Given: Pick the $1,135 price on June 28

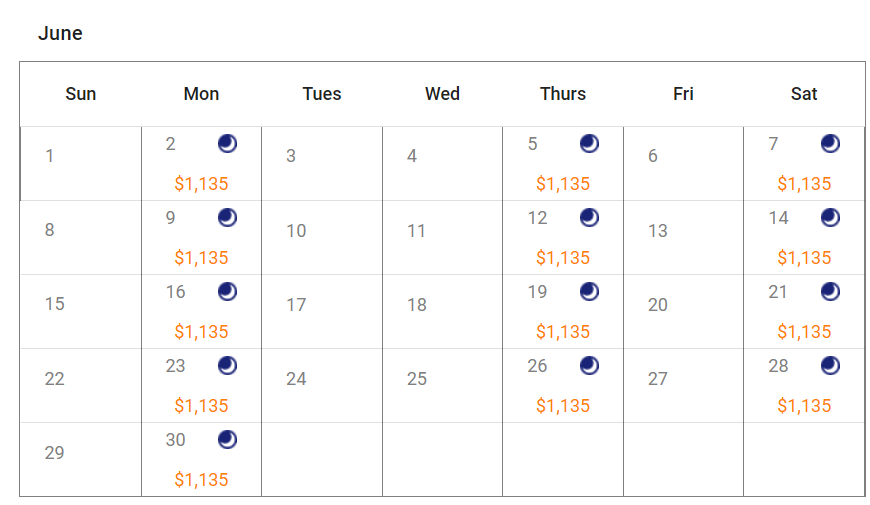Looking at the screenshot, I should pos(804,406).
